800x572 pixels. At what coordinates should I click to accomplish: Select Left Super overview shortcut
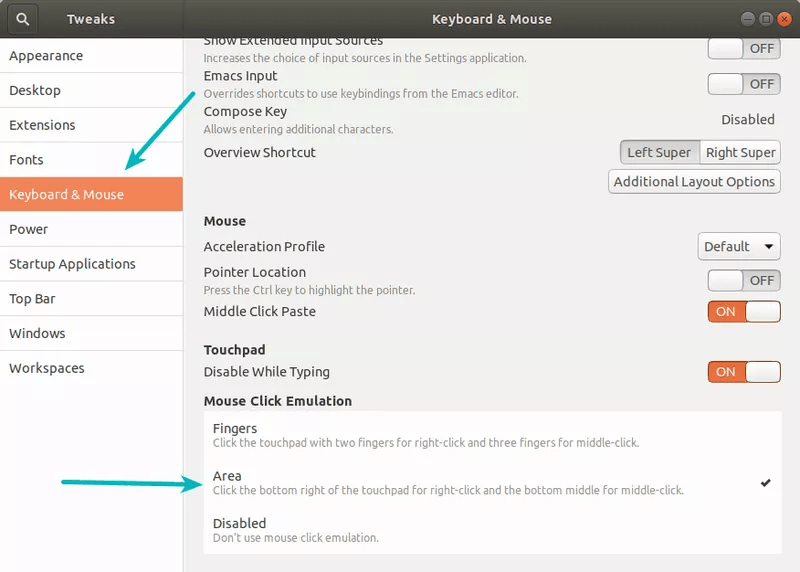point(659,152)
